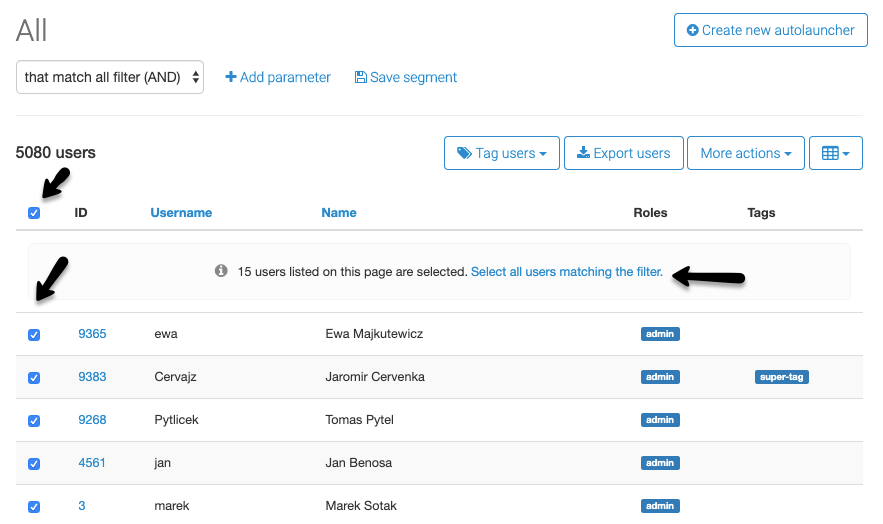This screenshot has width=883, height=524.
Task: Open user ID 9268
Action: click(92, 420)
